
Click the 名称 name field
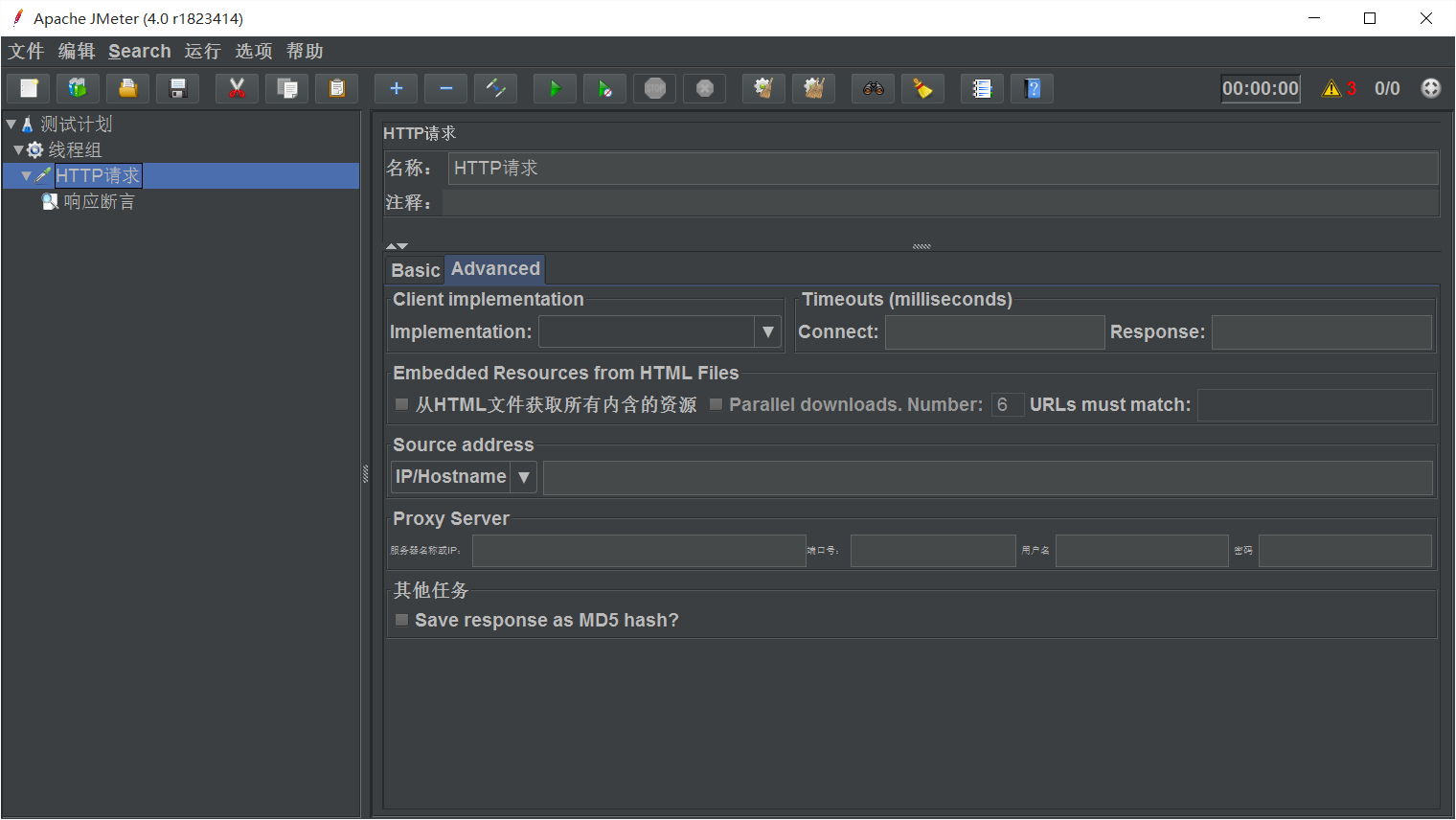coord(944,169)
